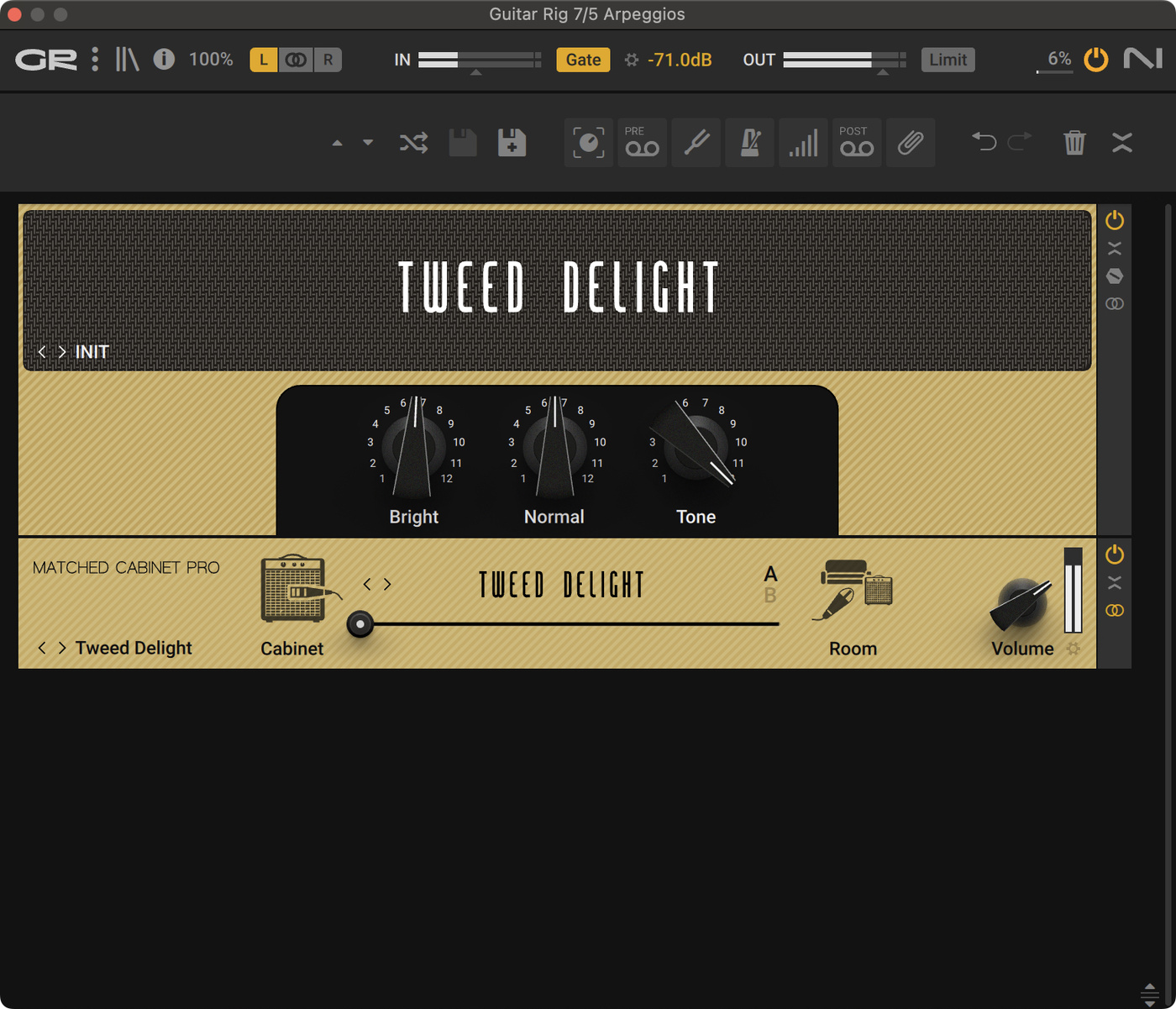The height and width of the screenshot is (1009, 1176).
Task: Open the PRE tape deck
Action: tap(643, 143)
